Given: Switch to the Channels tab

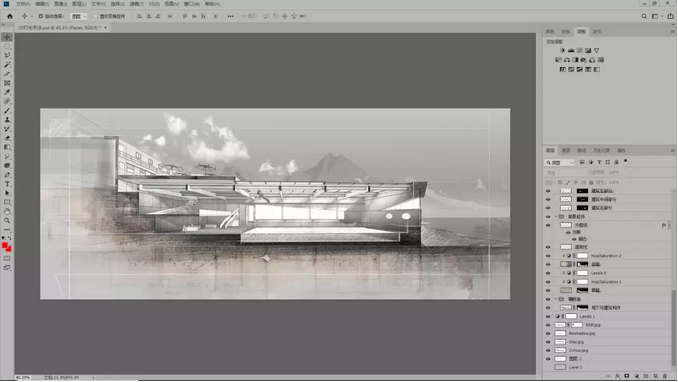Looking at the screenshot, I should 566,151.
